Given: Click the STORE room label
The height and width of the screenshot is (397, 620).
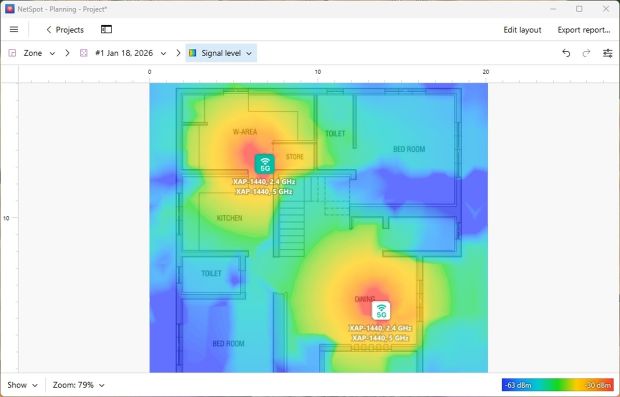Looking at the screenshot, I should (295, 157).
